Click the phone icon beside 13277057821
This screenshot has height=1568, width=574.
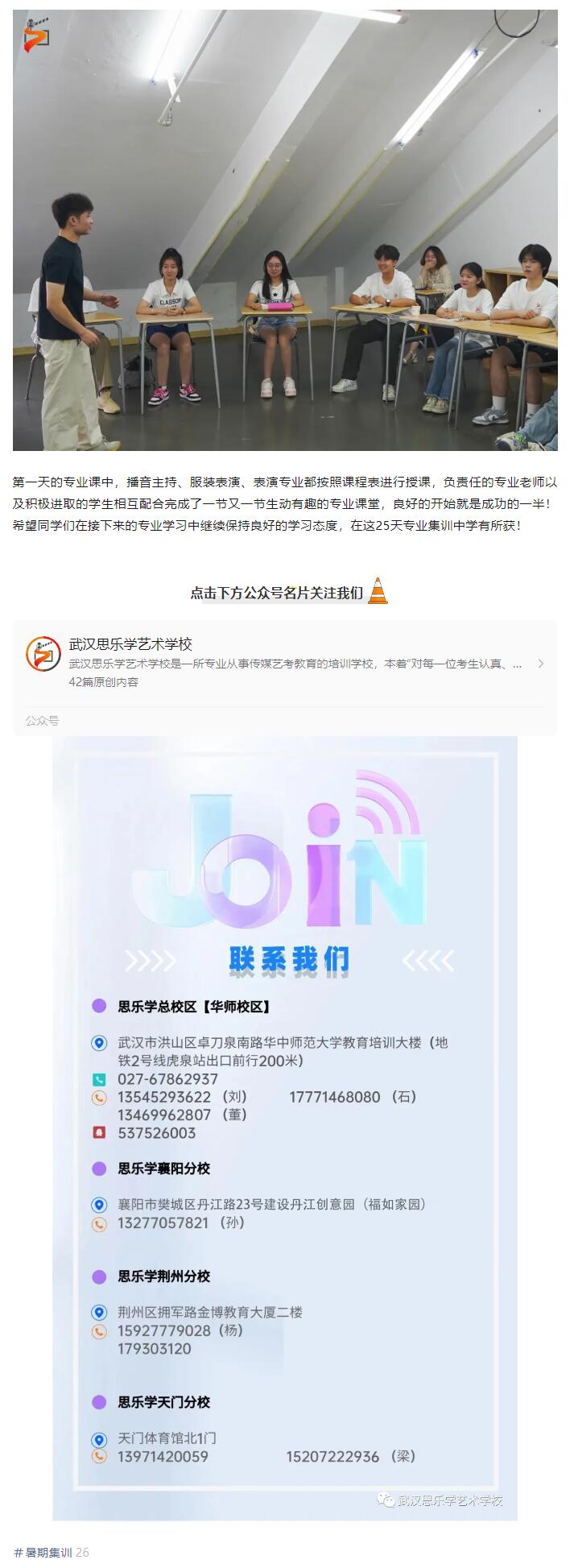99,1223
